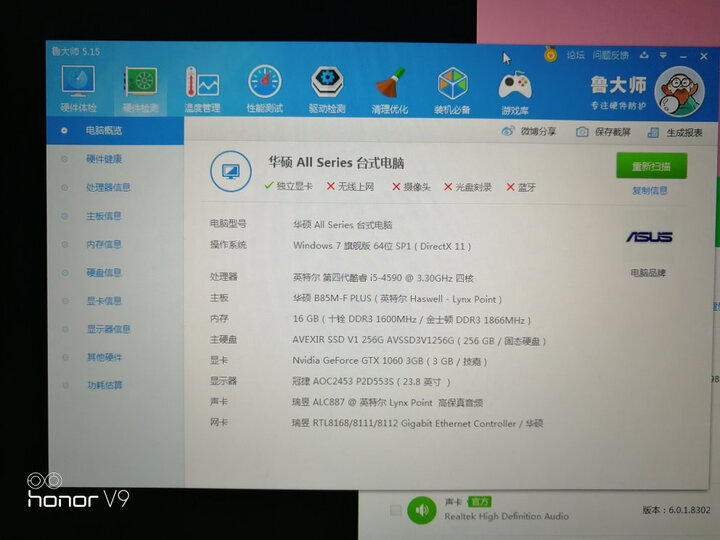The height and width of the screenshot is (540, 720).
Task: Click 无线上网 wireless feature indicator
Action: pyautogui.click(x=350, y=186)
